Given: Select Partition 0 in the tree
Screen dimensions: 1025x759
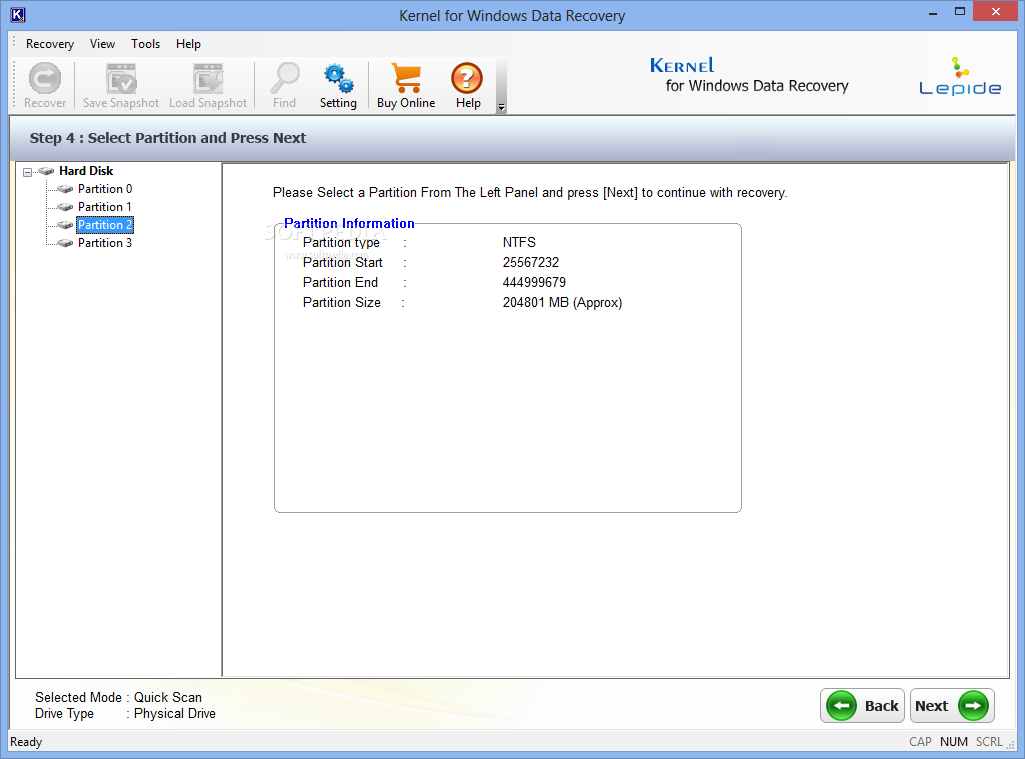Looking at the screenshot, I should pyautogui.click(x=105, y=189).
